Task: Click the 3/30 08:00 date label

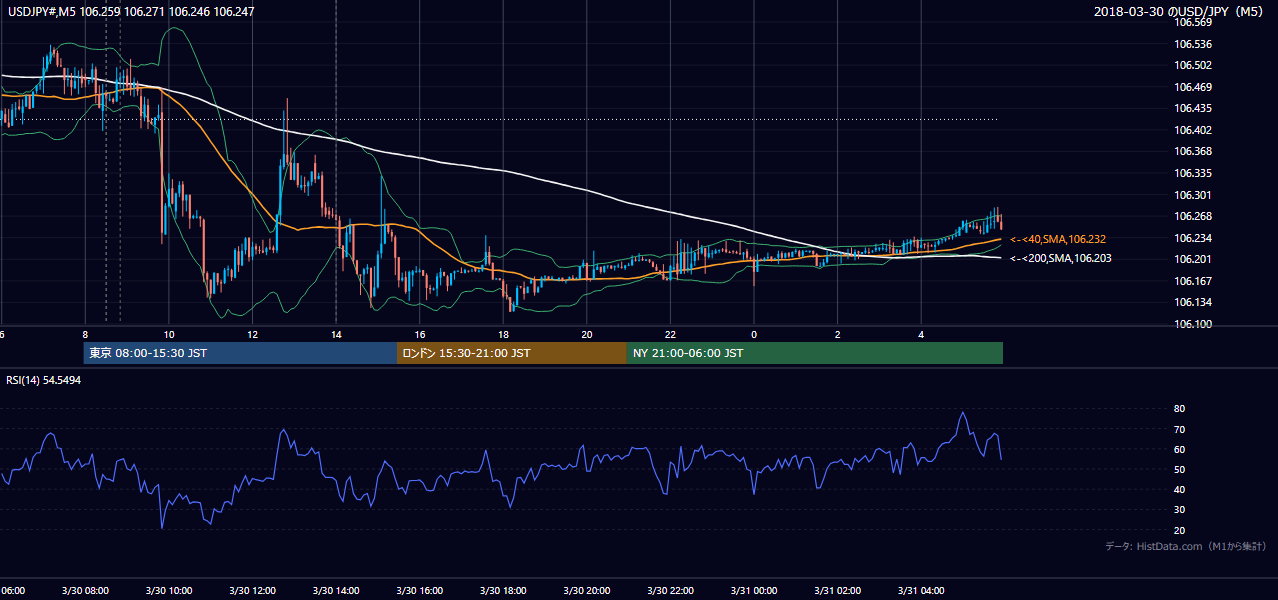Action: point(84,591)
